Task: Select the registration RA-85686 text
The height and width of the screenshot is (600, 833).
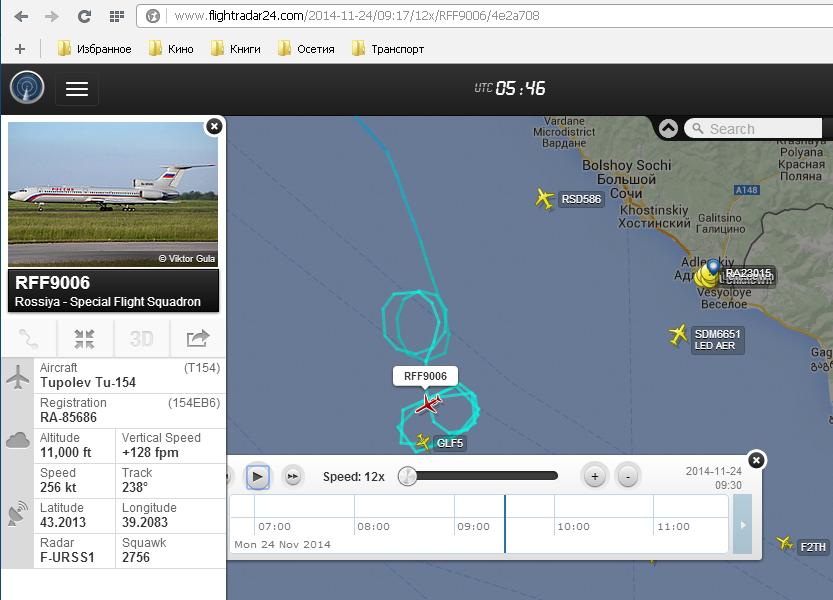Action: point(69,418)
